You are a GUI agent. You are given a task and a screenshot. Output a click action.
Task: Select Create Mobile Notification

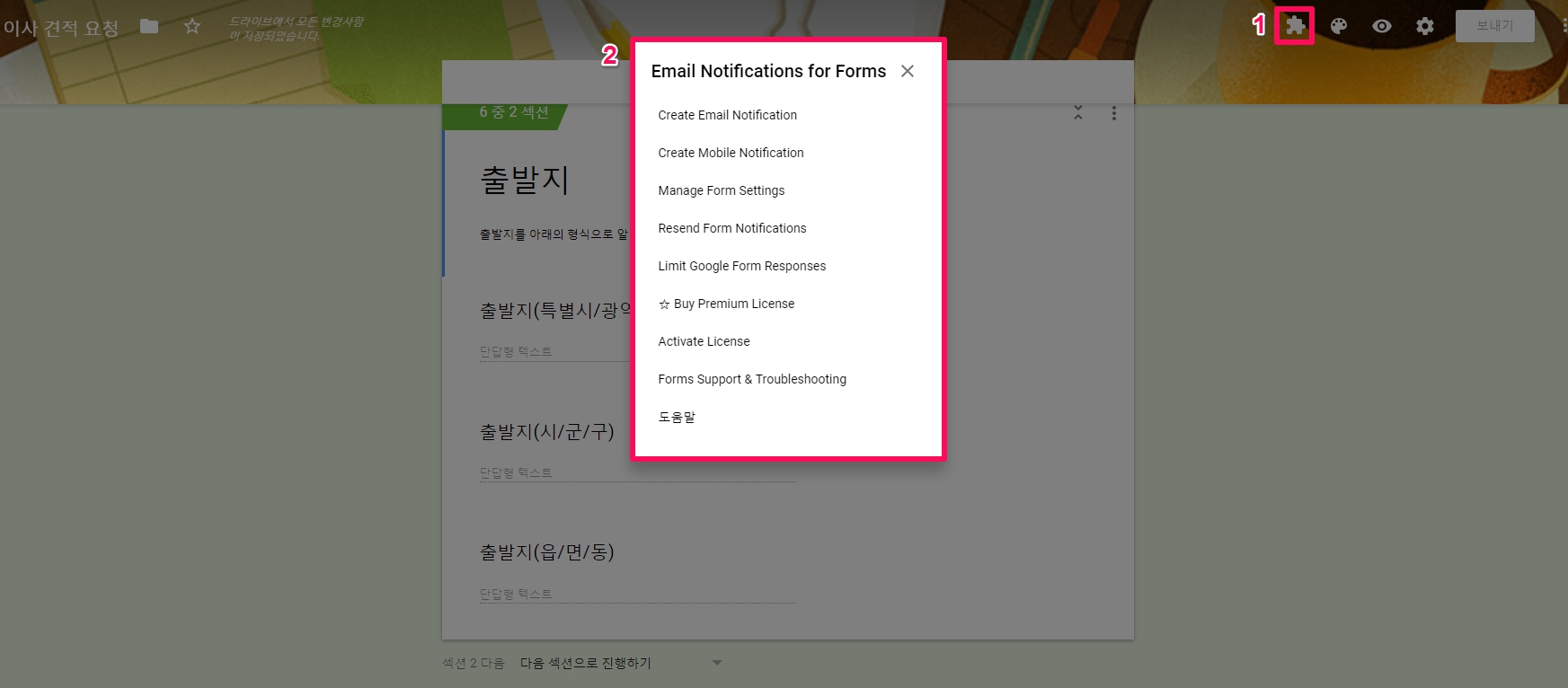point(731,153)
